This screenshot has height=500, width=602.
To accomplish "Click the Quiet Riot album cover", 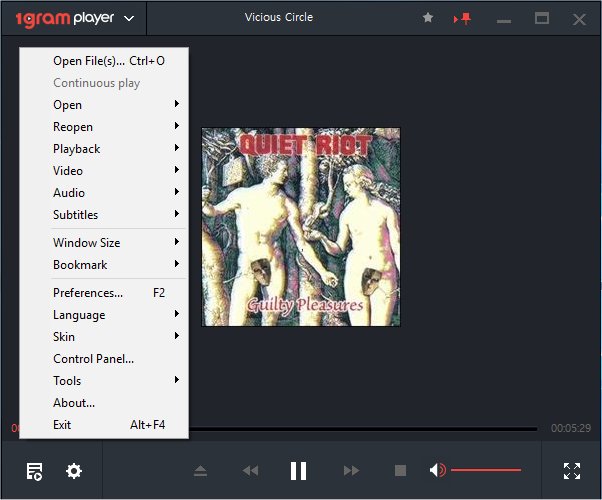I will [x=301, y=227].
